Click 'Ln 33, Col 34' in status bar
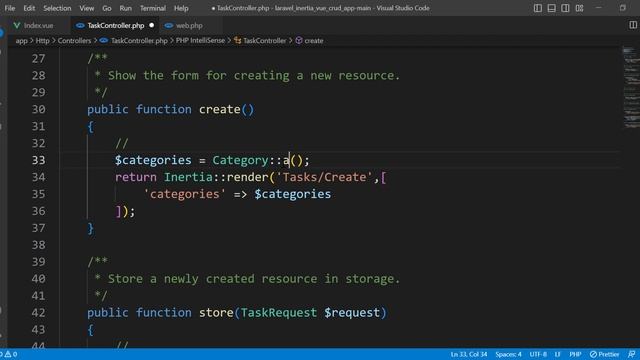Image resolution: width=640 pixels, height=360 pixels. [469, 354]
